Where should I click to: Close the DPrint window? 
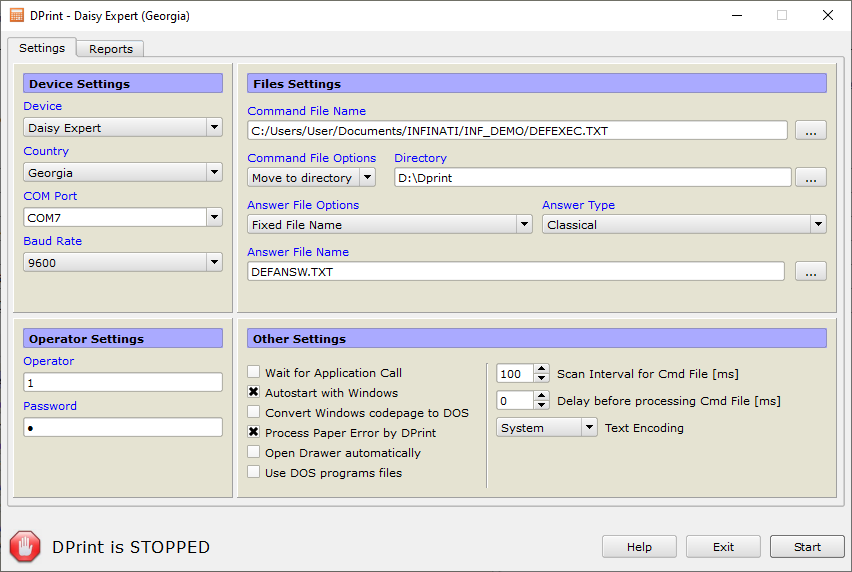pyautogui.click(x=828, y=15)
